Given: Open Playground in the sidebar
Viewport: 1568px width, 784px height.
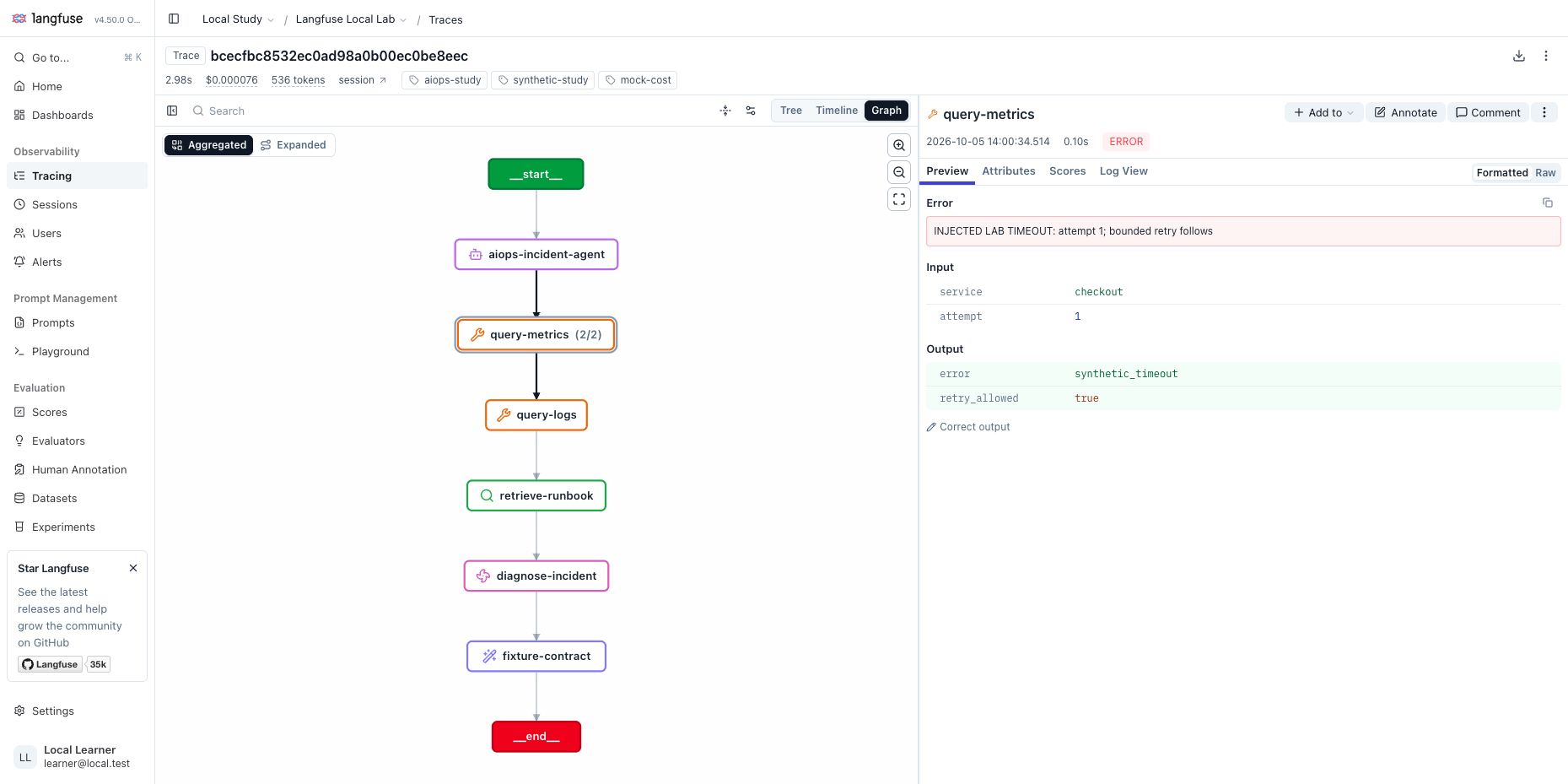Looking at the screenshot, I should point(78,351).
